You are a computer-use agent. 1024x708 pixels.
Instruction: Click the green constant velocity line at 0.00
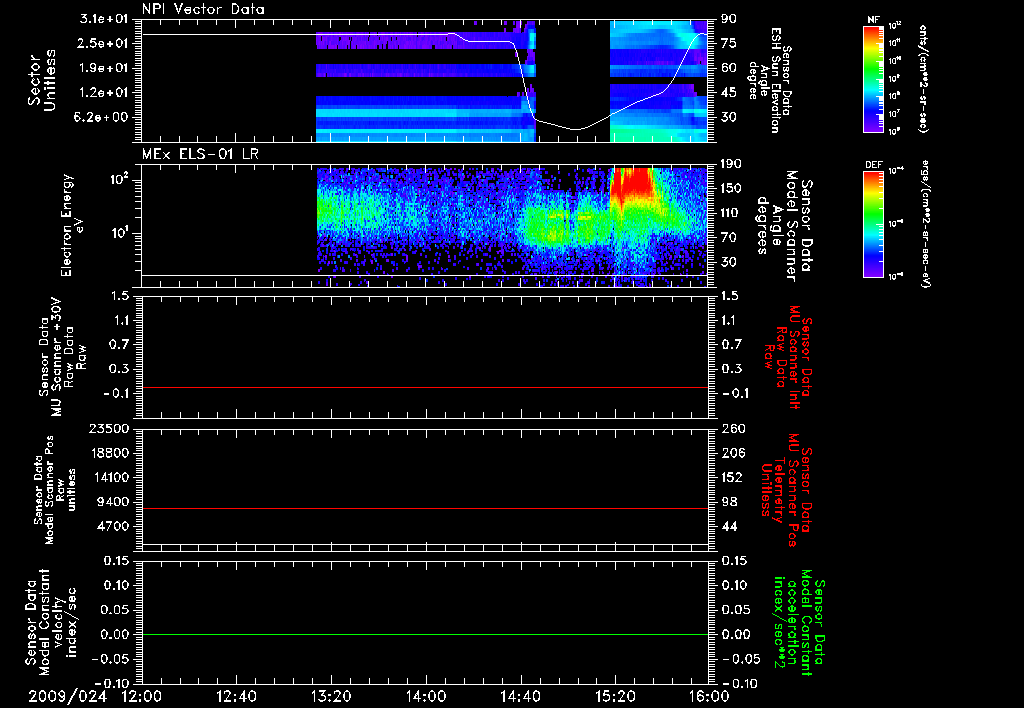pos(425,634)
